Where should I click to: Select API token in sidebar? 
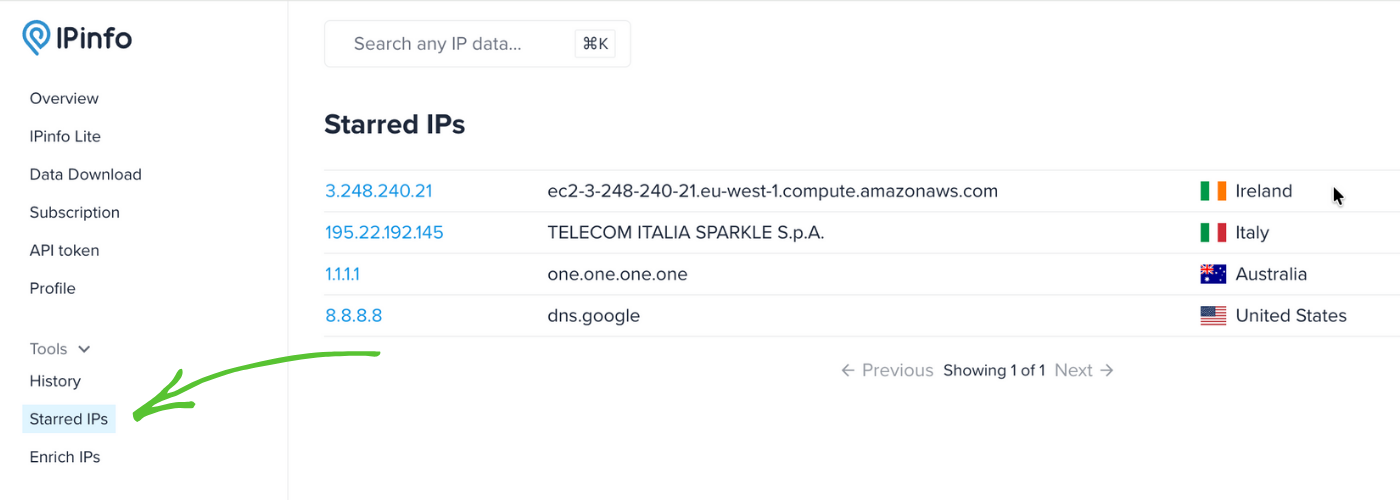click(x=64, y=250)
